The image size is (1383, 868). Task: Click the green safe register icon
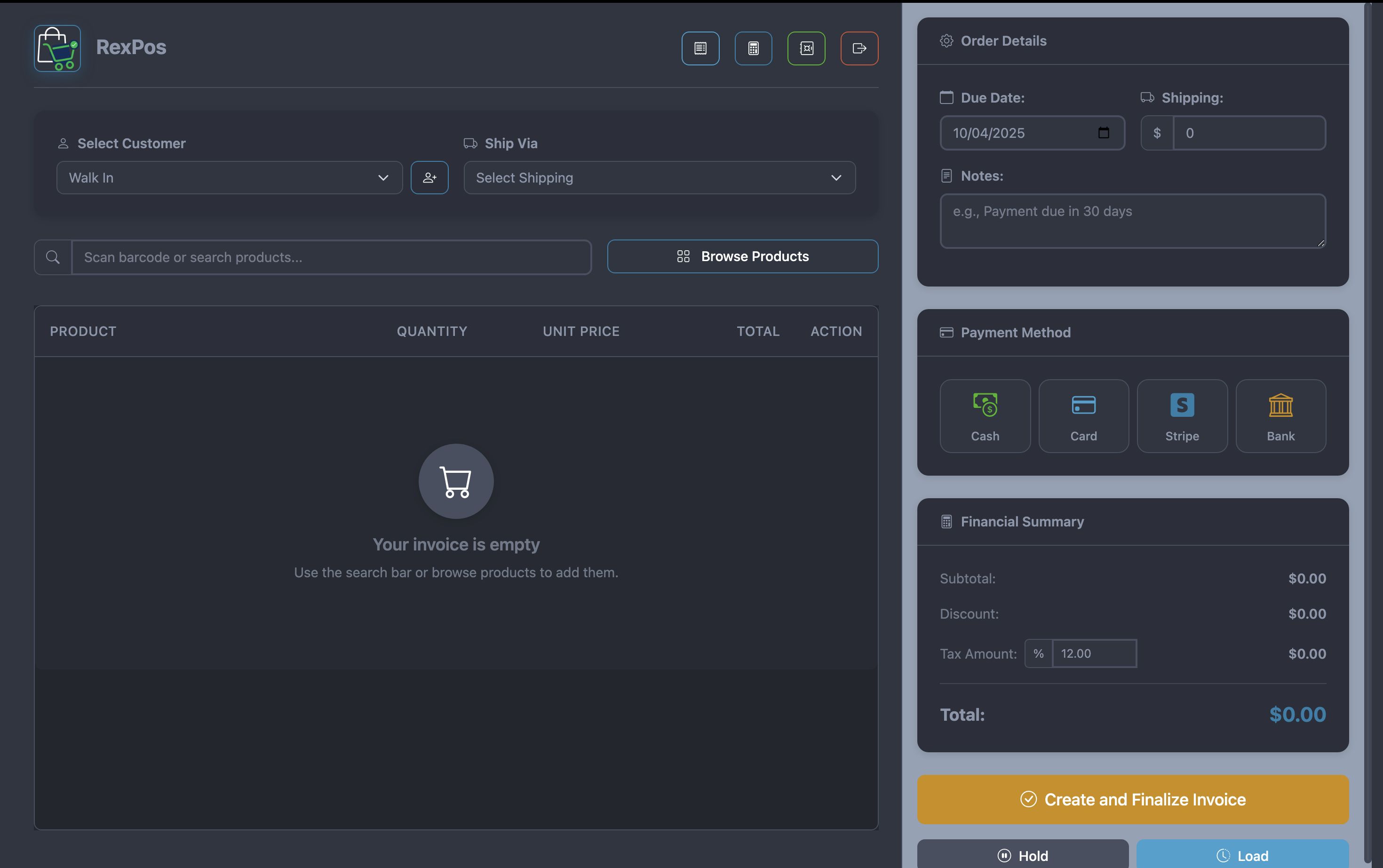point(806,48)
